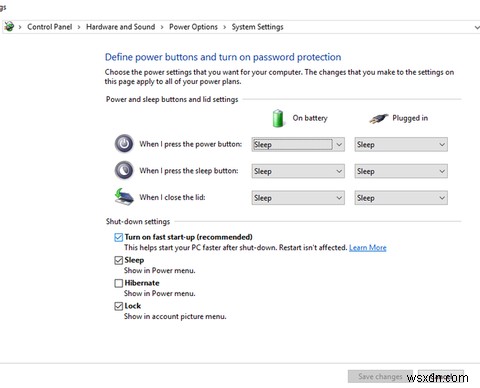Toggle Turn on fast start-up checkbox
Viewport: 480px width, 388px height.
[x=118, y=237]
